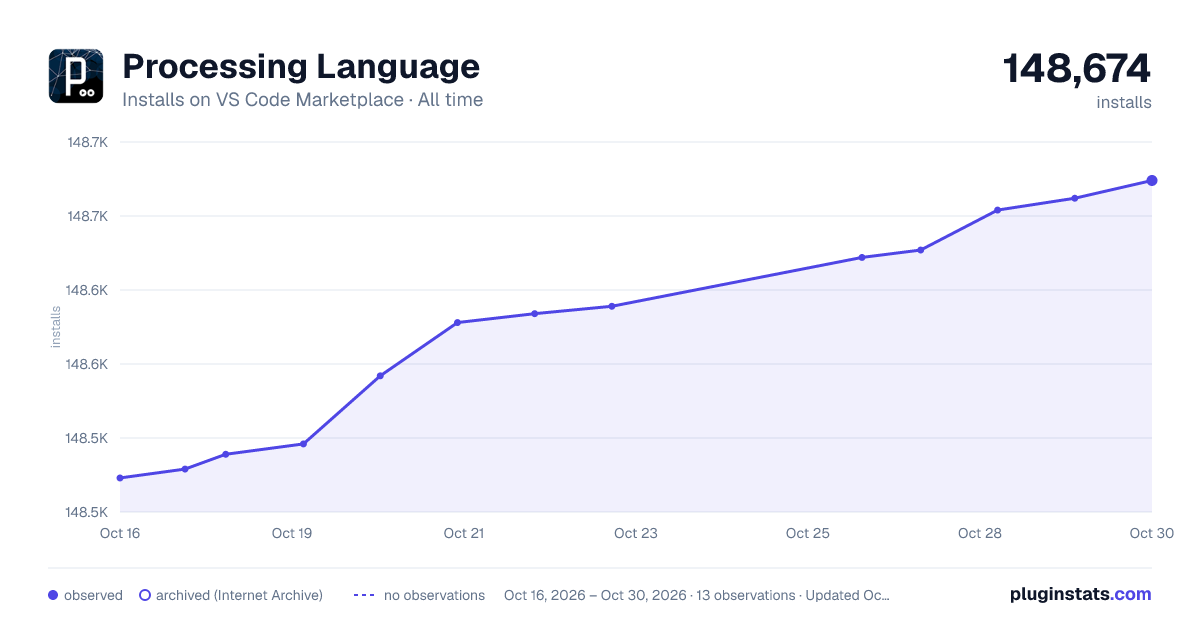Click the 'archived (Internet Archive)' legend label
The height and width of the screenshot is (630, 1200).
239,595
